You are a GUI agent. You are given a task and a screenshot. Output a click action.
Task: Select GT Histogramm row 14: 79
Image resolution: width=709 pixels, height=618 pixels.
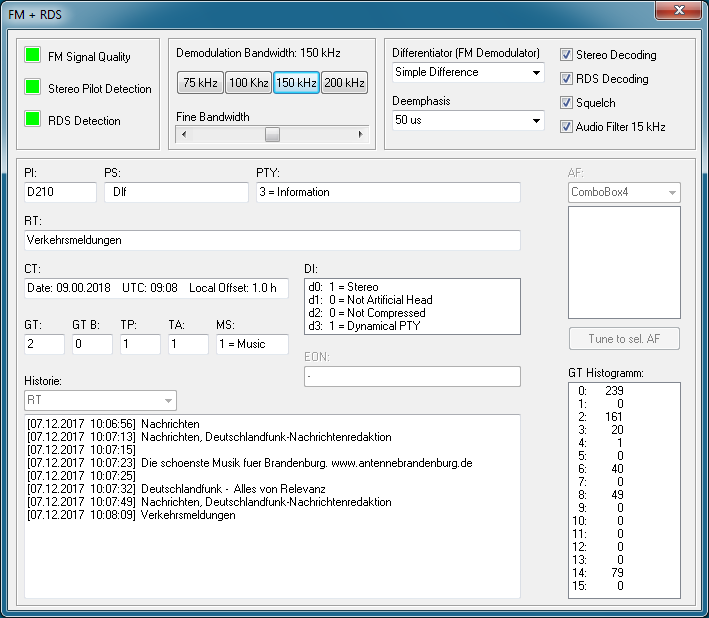624,573
